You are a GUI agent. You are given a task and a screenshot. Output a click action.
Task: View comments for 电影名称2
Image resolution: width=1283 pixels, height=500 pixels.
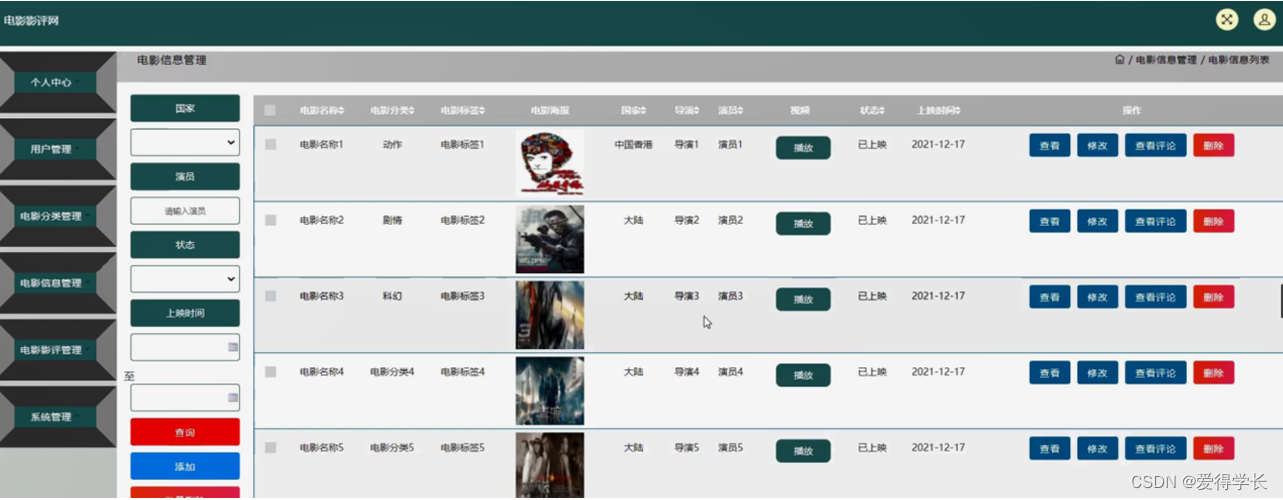(x=1155, y=221)
